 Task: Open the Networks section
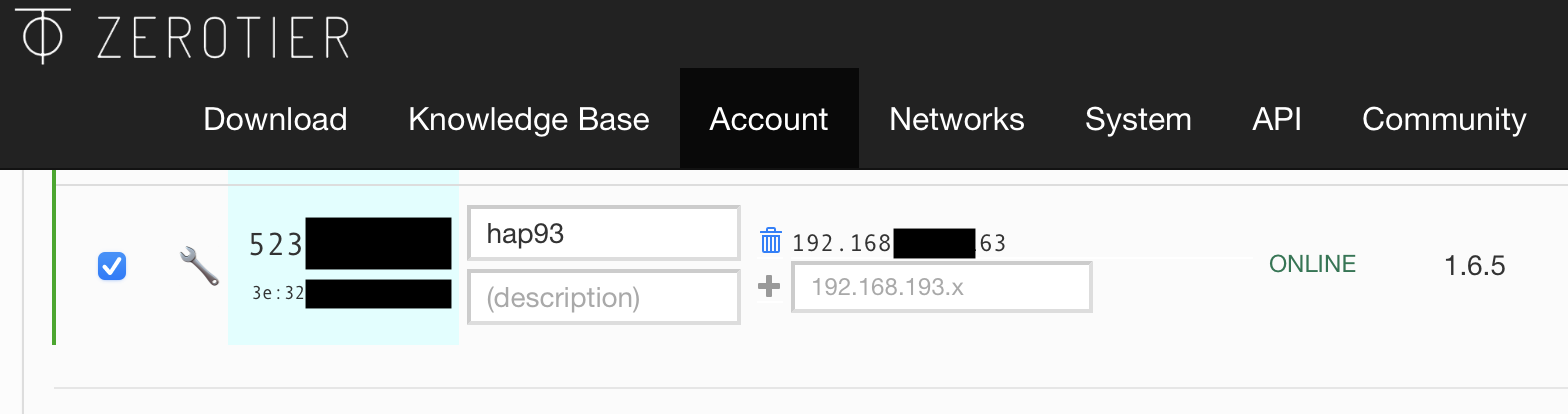pos(957,120)
